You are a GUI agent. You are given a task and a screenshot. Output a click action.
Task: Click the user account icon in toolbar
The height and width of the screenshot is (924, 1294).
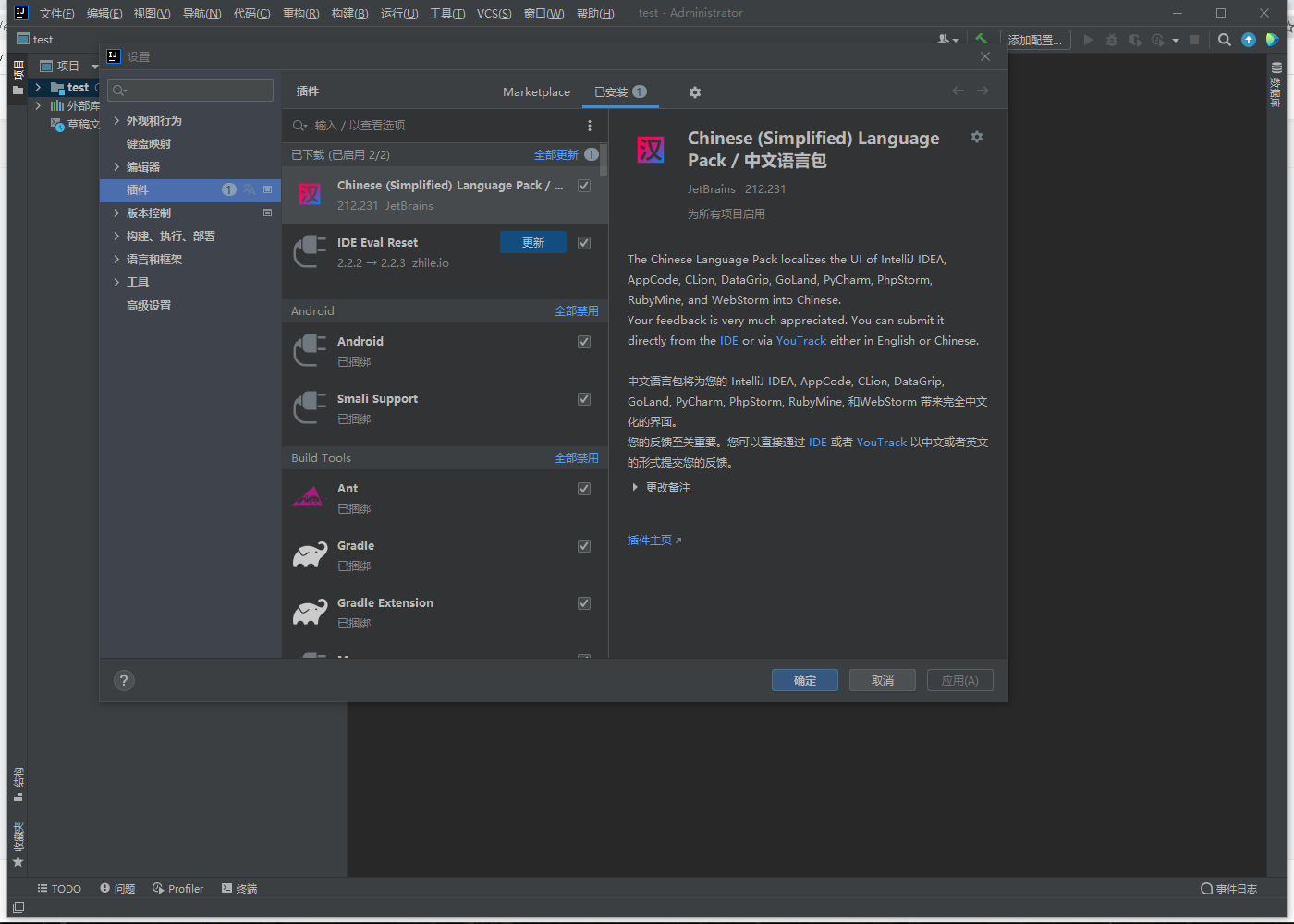tap(947, 40)
